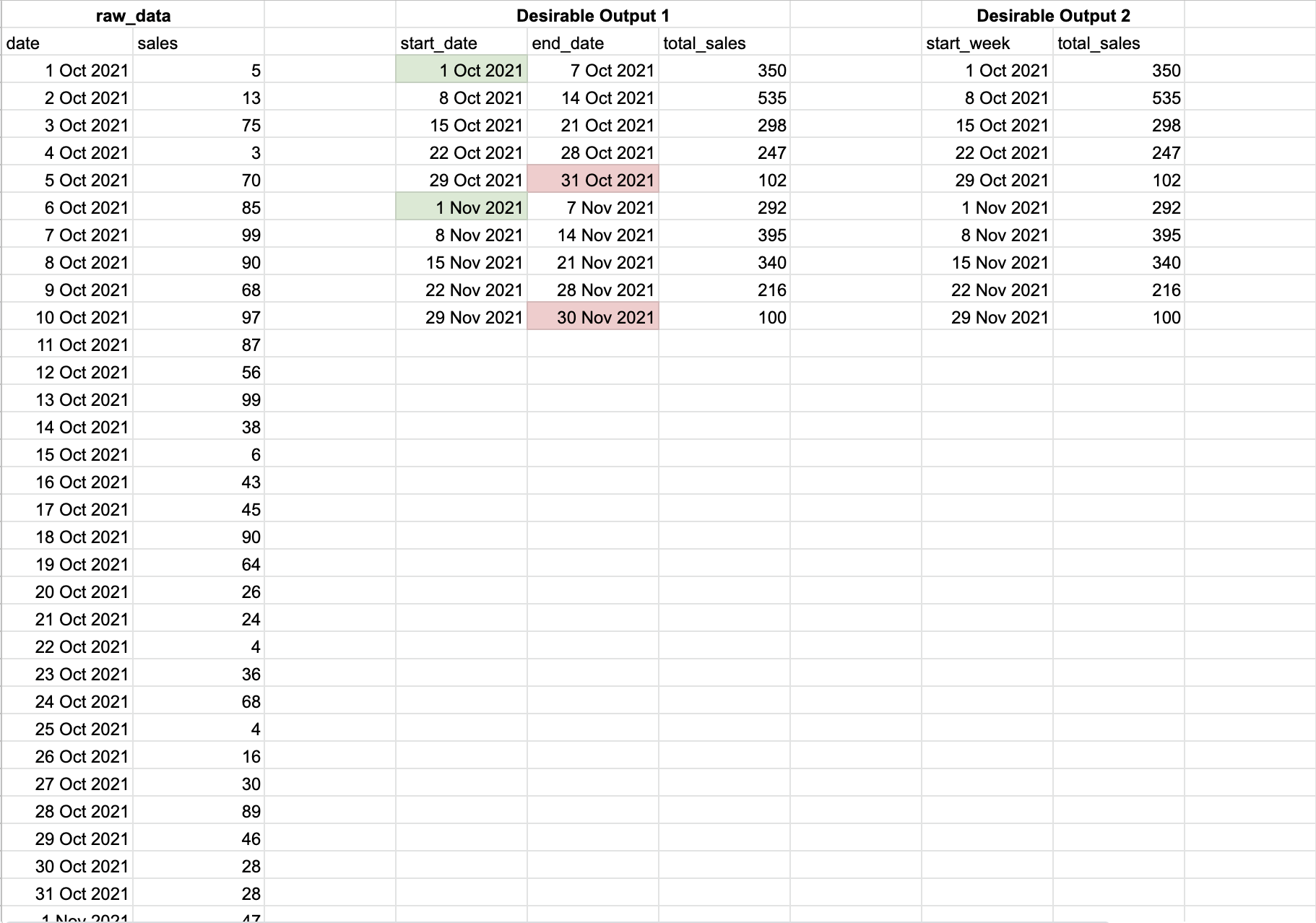Screen dimensions: 1316x923
Task: Select "27 Oct 2021" in raw_data date column
Action: [67, 784]
